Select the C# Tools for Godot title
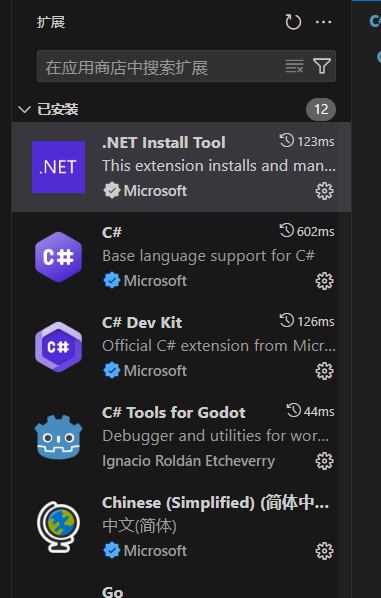381x598 pixels. click(x=174, y=413)
